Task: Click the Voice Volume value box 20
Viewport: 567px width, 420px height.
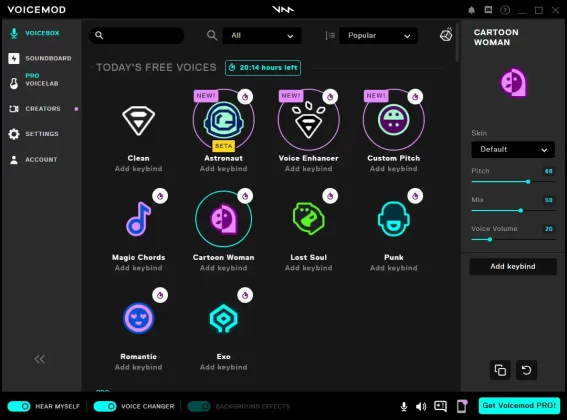Action: click(x=549, y=229)
